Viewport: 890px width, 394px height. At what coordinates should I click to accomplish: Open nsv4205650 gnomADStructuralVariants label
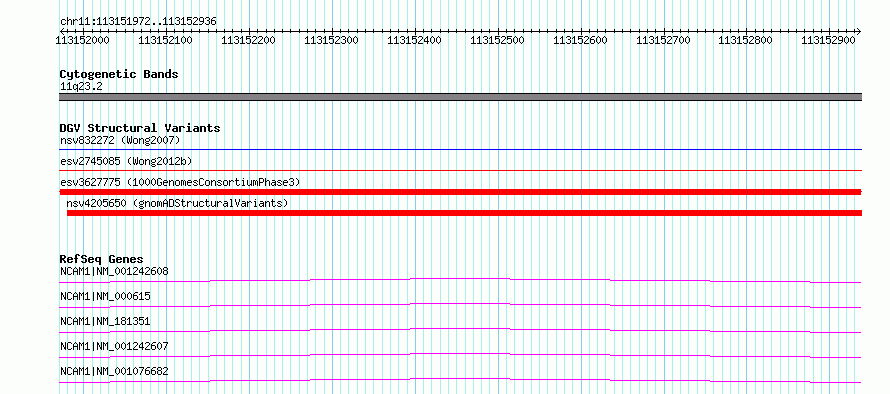pyautogui.click(x=178, y=203)
